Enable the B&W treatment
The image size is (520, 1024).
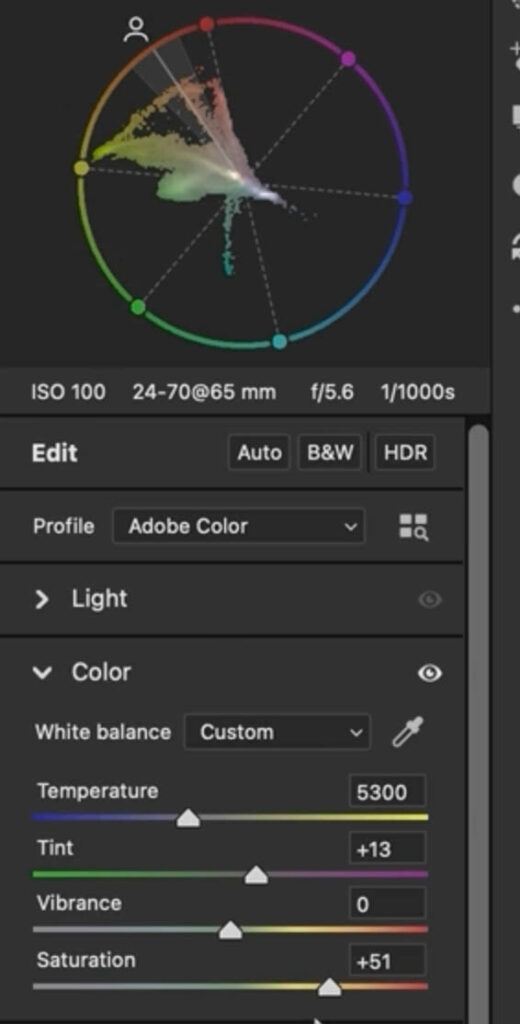pyautogui.click(x=330, y=453)
